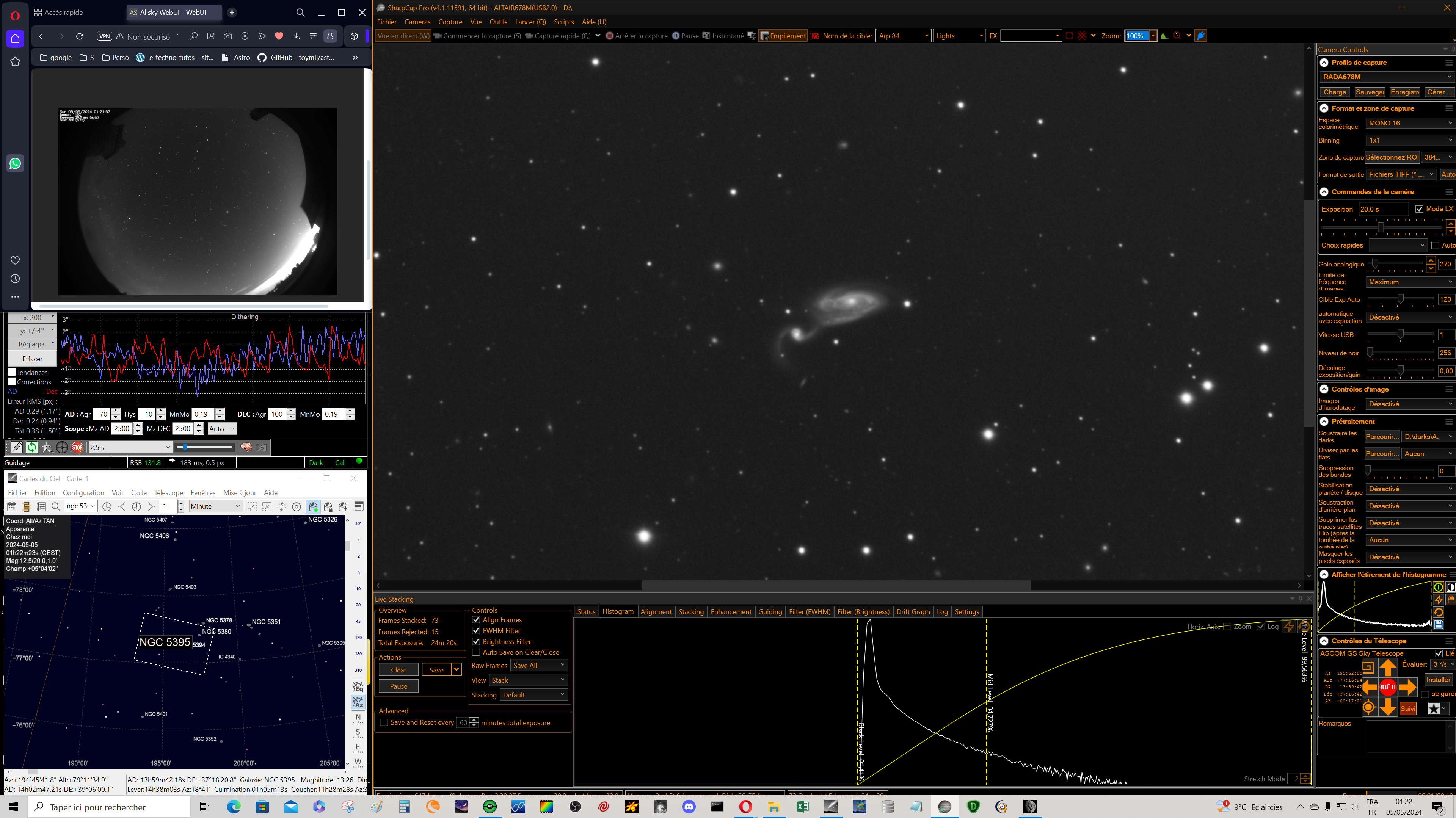Click the Clear button in Live Stacking
The width and height of the screenshot is (1456, 818).
pos(399,670)
